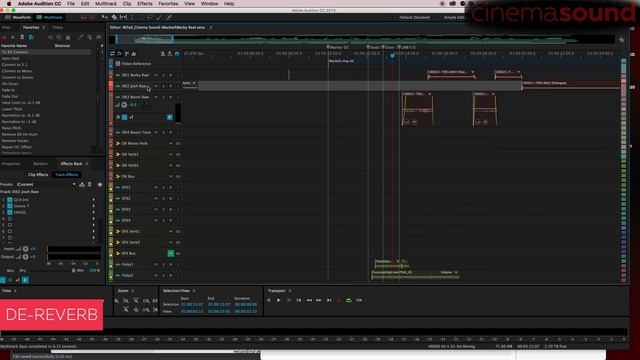Screen dimensions: 640x360
Task: Click the Stop button in the Transport panel
Action: pyautogui.click(x=269, y=300)
